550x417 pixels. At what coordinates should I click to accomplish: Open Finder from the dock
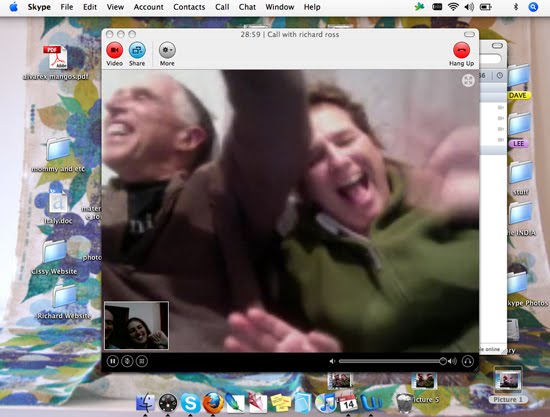click(145, 403)
